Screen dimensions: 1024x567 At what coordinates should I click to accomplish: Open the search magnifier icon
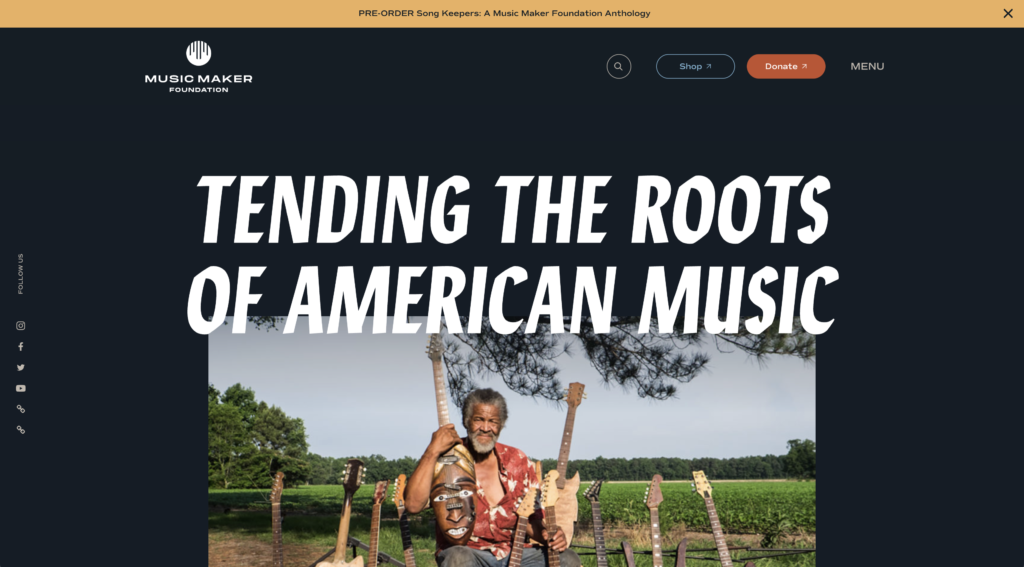pos(618,66)
